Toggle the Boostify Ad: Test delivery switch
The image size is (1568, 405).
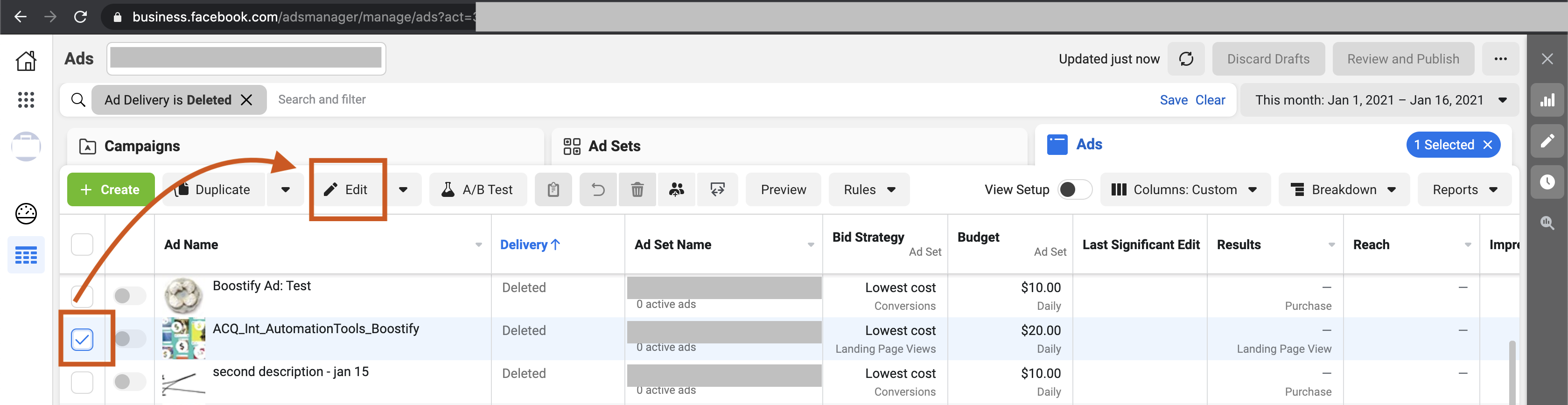[x=129, y=296]
